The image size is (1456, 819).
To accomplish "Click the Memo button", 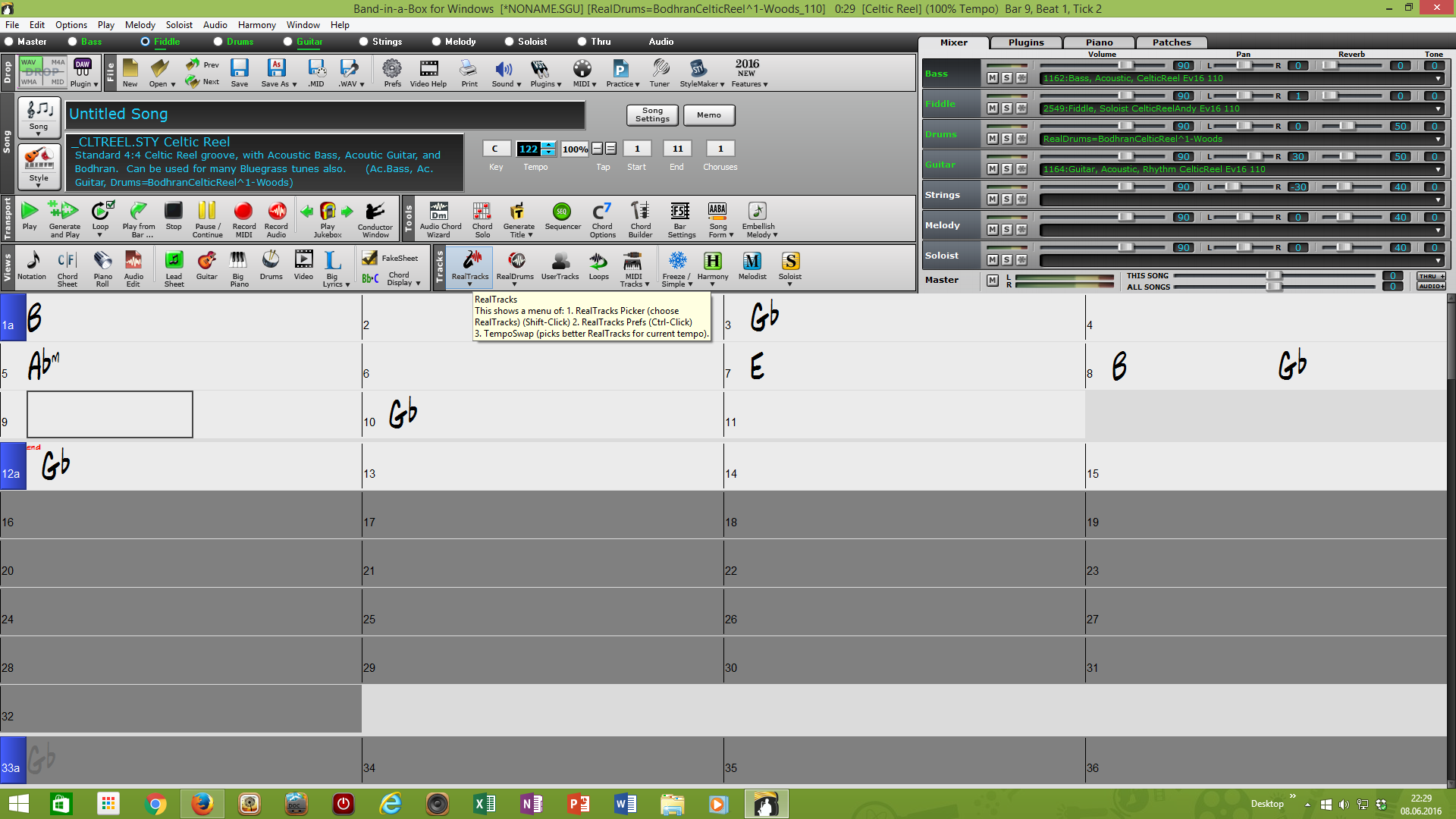I will [x=709, y=115].
